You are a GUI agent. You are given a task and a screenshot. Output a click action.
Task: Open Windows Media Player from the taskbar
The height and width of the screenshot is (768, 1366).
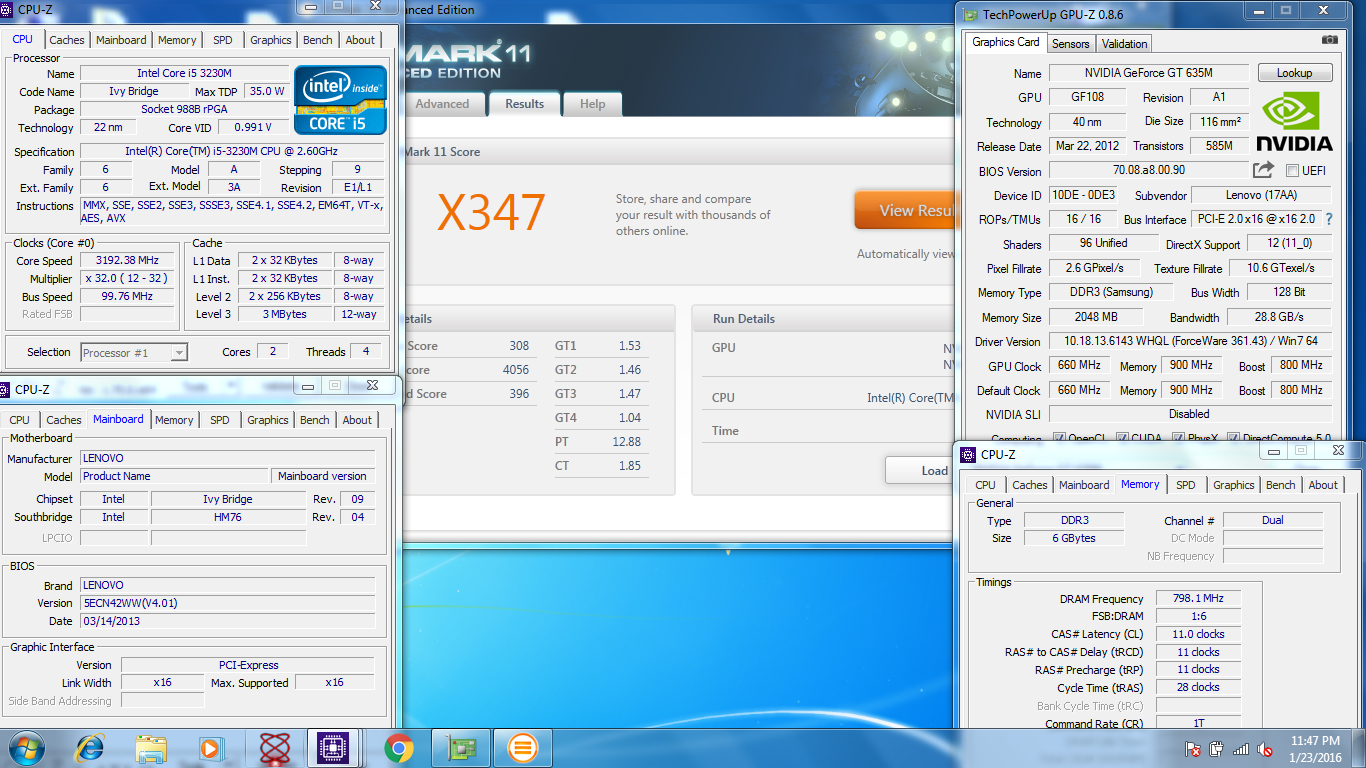(x=211, y=748)
